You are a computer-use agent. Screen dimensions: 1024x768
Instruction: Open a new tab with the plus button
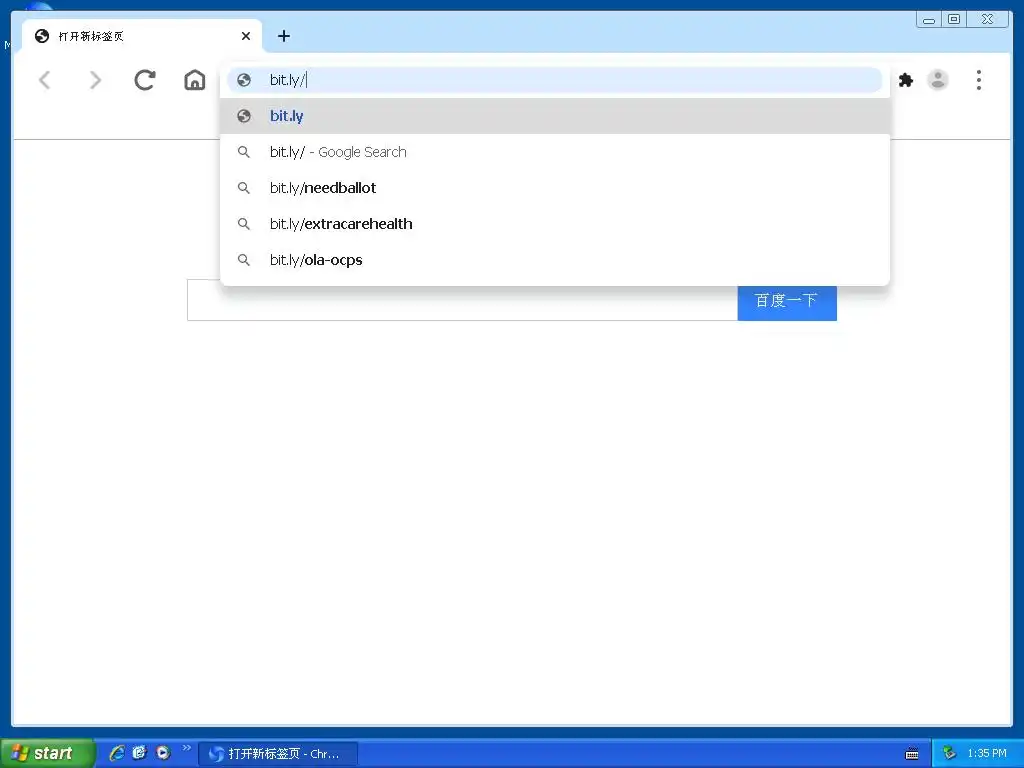(283, 36)
